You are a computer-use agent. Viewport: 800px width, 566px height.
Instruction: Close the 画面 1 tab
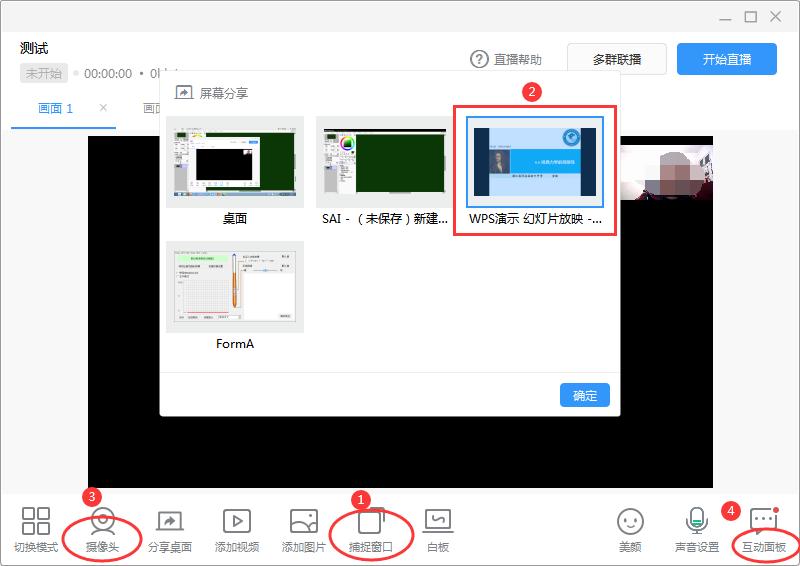(103, 108)
